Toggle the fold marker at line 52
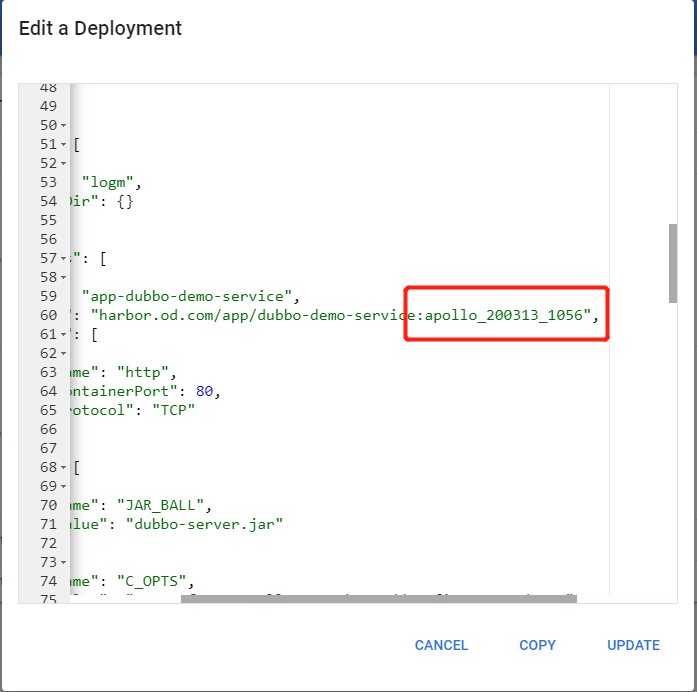This screenshot has width=697, height=692. point(64,163)
